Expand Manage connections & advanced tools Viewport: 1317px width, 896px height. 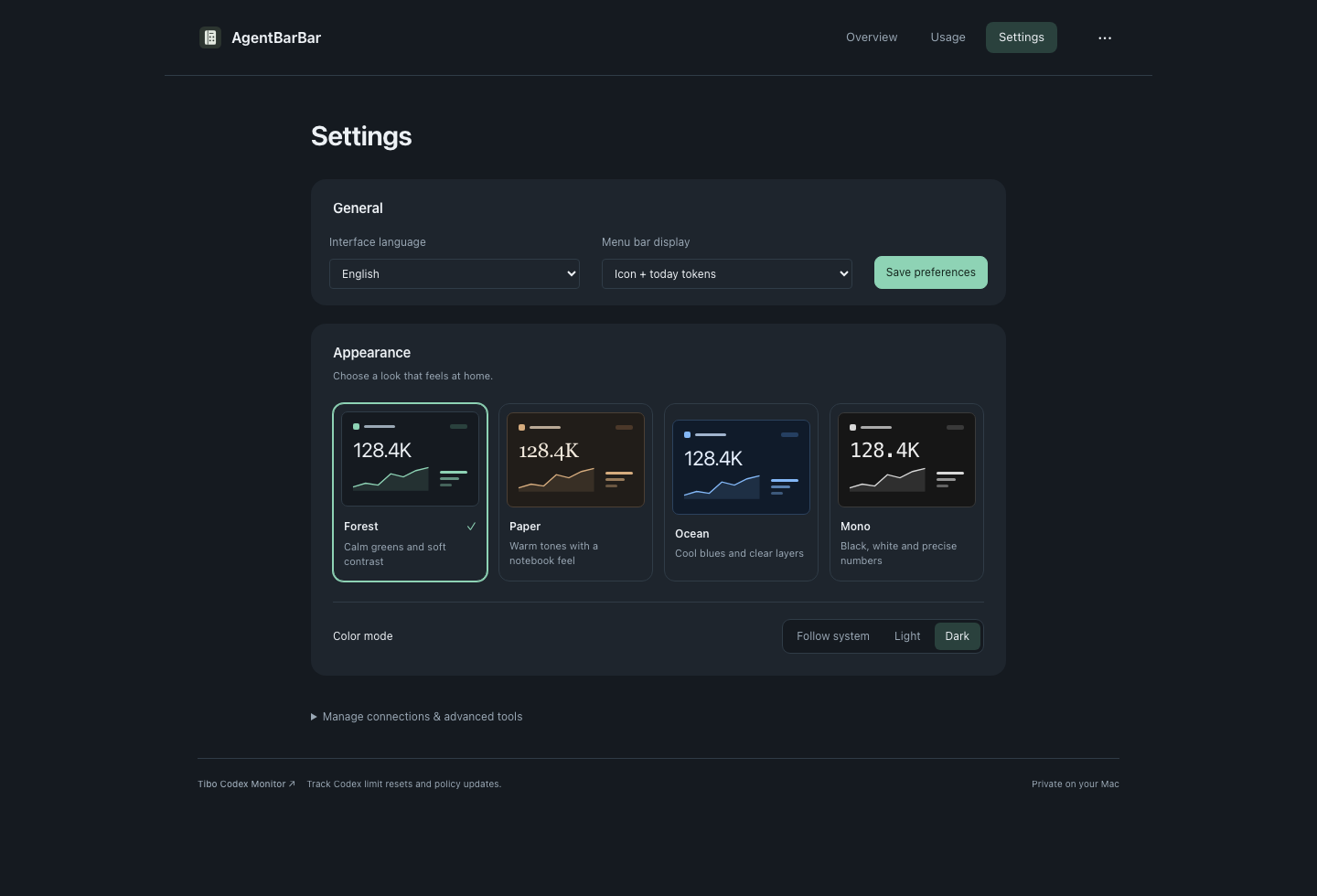(x=417, y=717)
